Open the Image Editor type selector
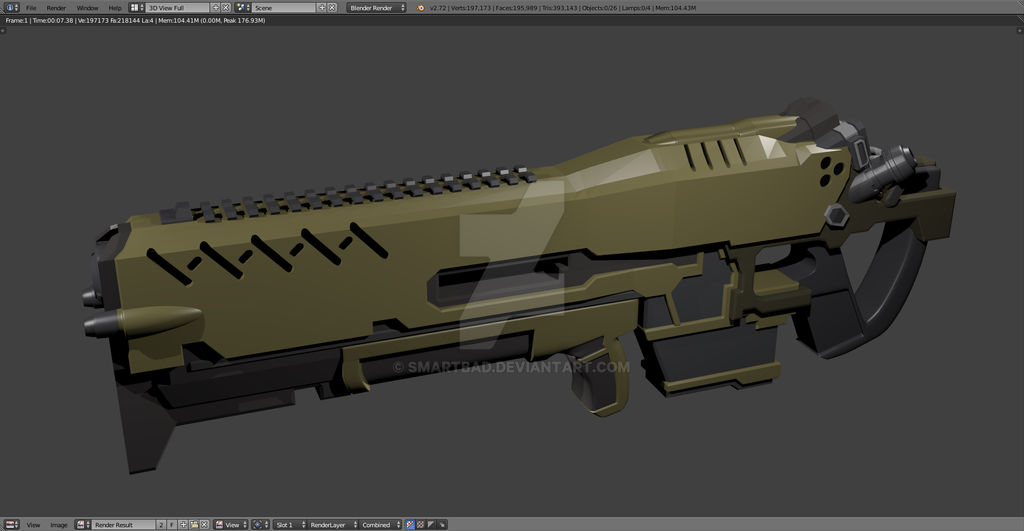The width and height of the screenshot is (1024, 531). point(12,524)
